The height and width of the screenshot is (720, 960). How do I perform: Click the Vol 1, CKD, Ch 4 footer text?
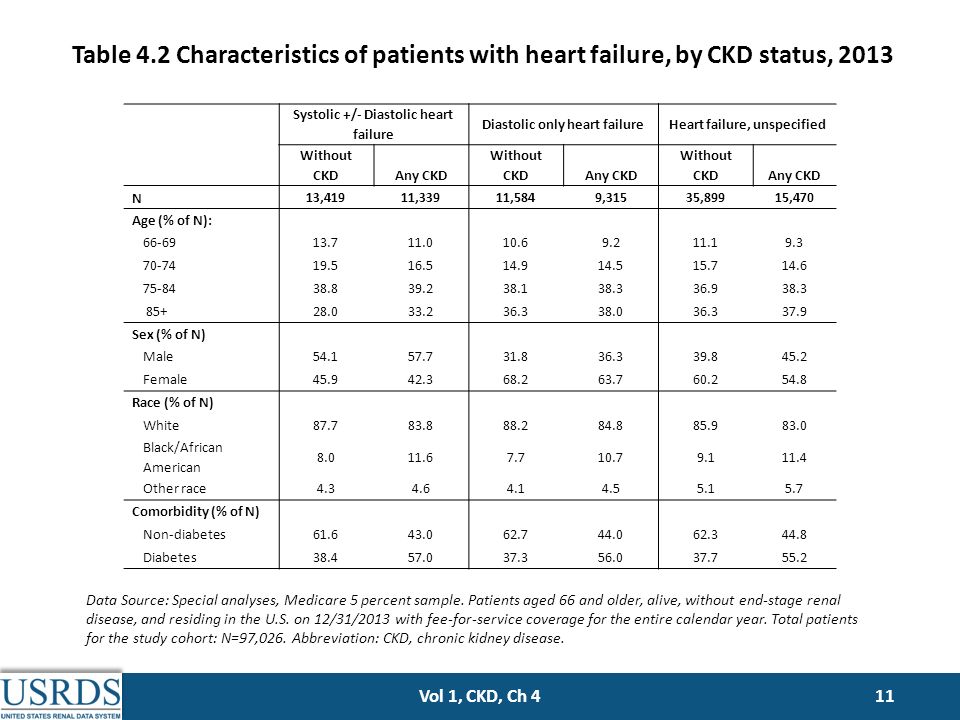[479, 696]
